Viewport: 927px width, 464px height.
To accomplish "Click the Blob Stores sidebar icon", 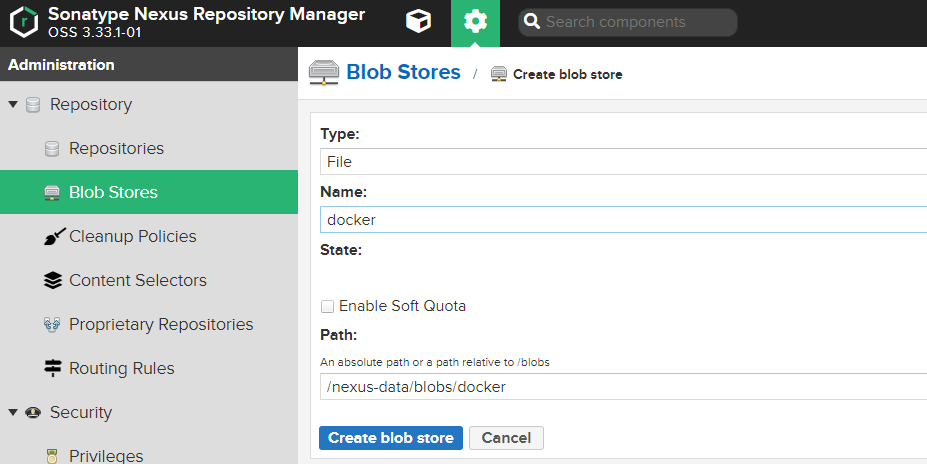I will click(52, 193).
